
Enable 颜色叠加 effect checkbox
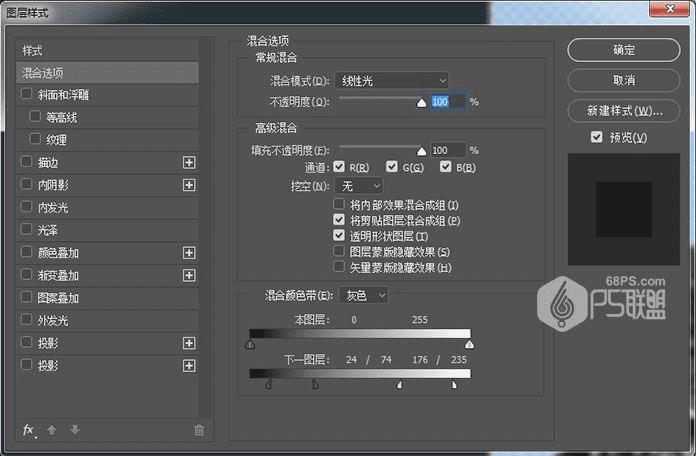click(x=27, y=252)
